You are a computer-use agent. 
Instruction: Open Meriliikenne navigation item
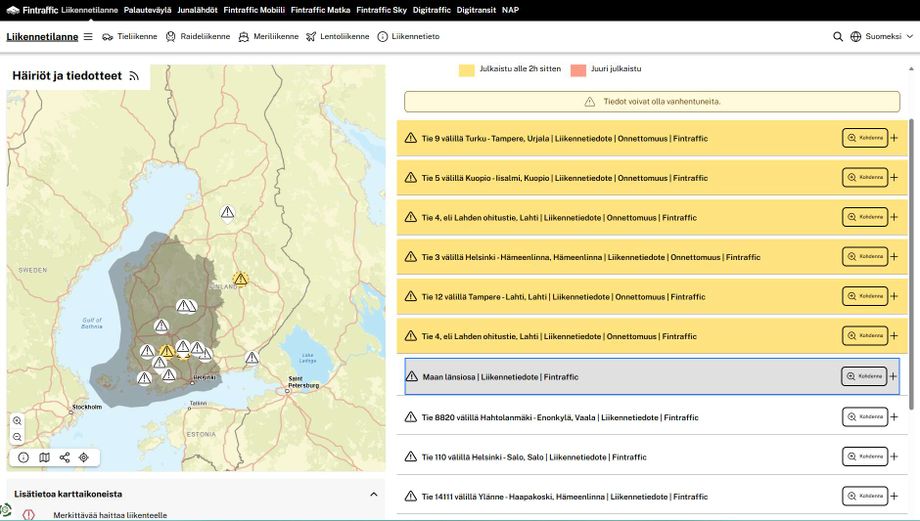268,36
